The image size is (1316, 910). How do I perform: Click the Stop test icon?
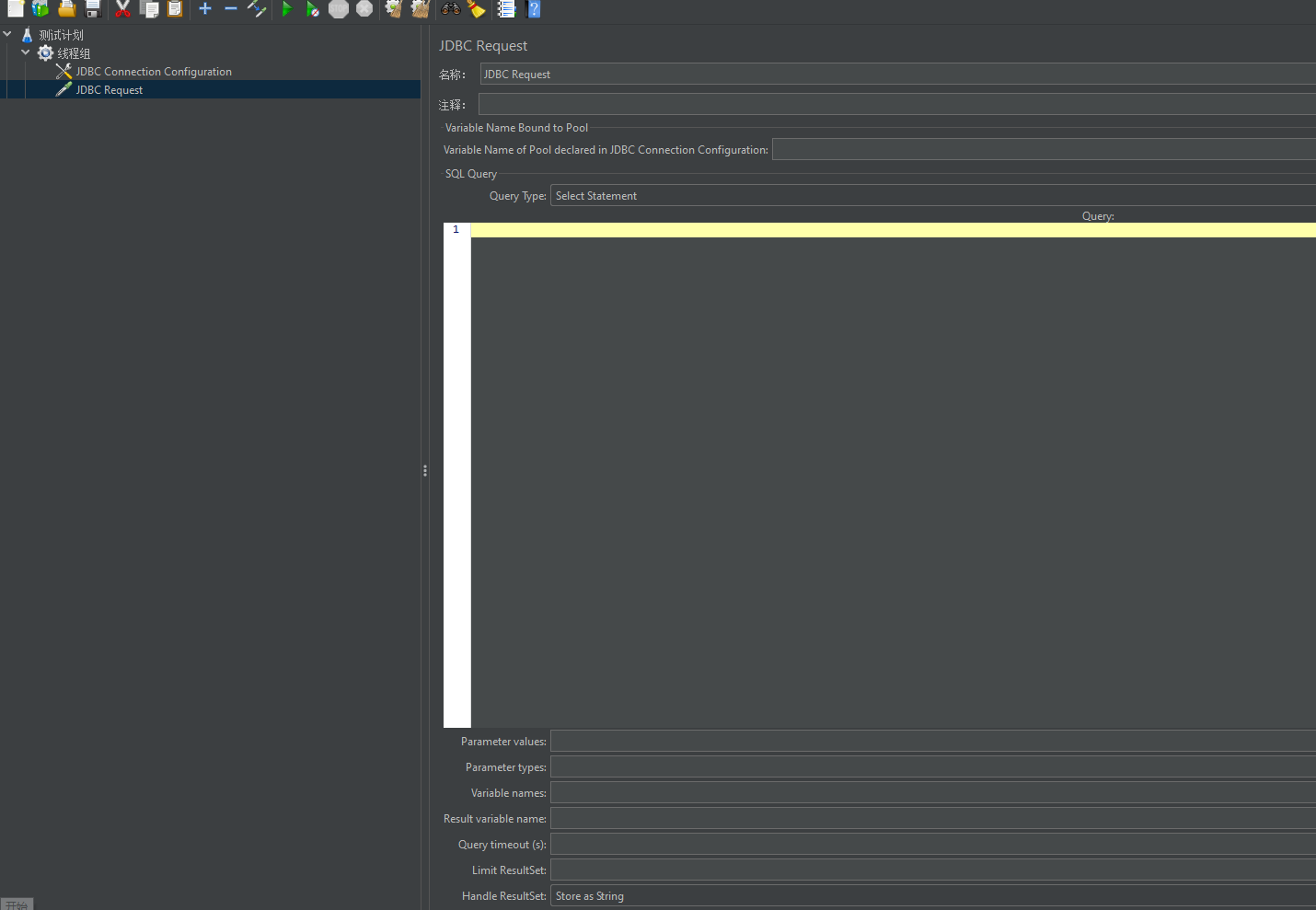[x=339, y=8]
